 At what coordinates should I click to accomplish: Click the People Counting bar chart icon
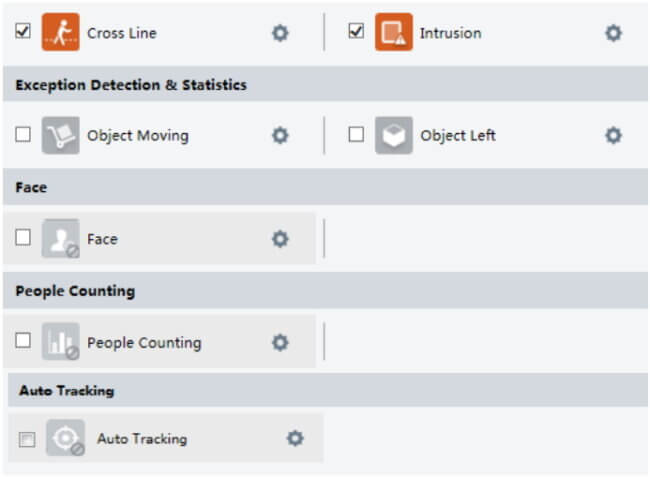(61, 341)
